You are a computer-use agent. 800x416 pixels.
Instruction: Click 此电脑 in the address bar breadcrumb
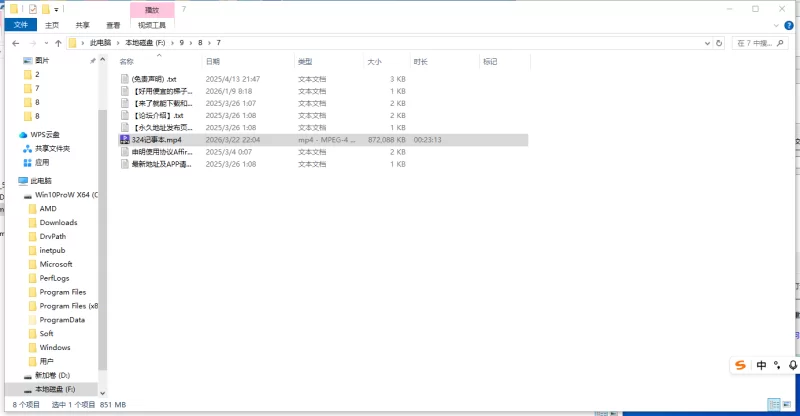coord(101,43)
